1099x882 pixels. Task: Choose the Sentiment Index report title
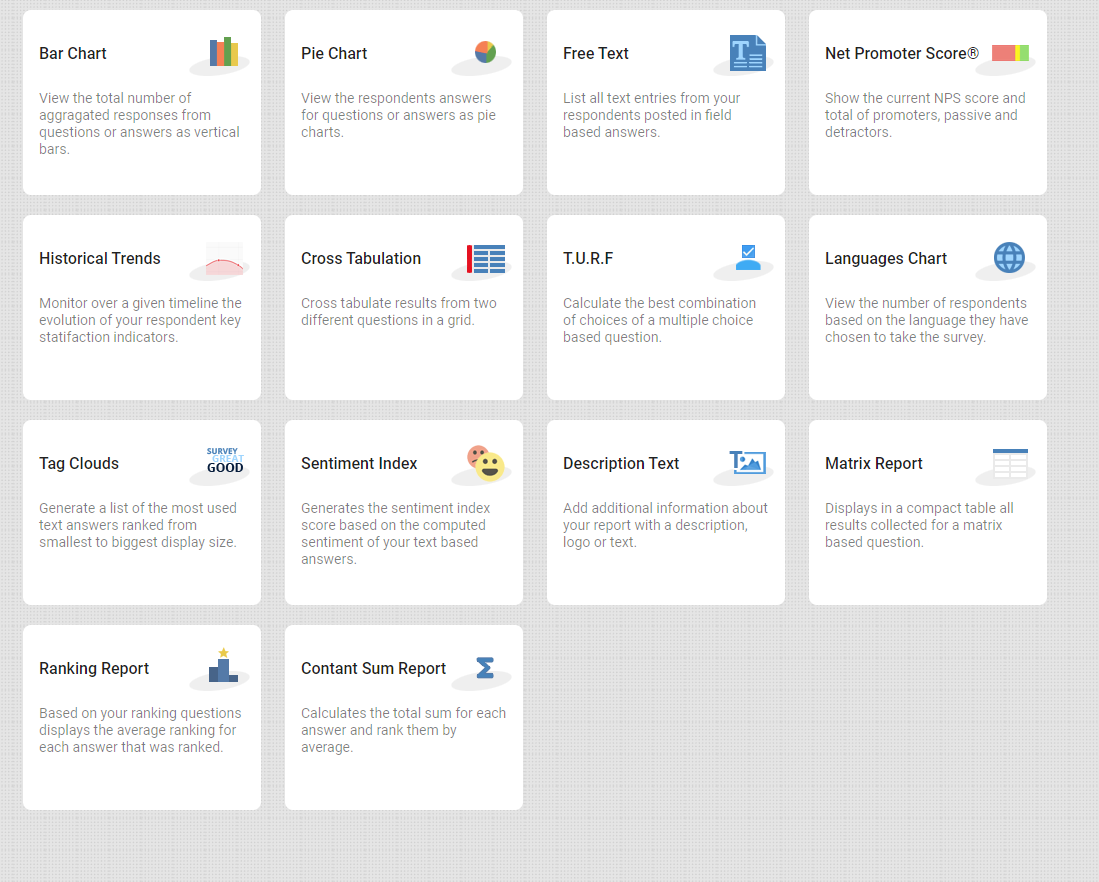tap(359, 464)
